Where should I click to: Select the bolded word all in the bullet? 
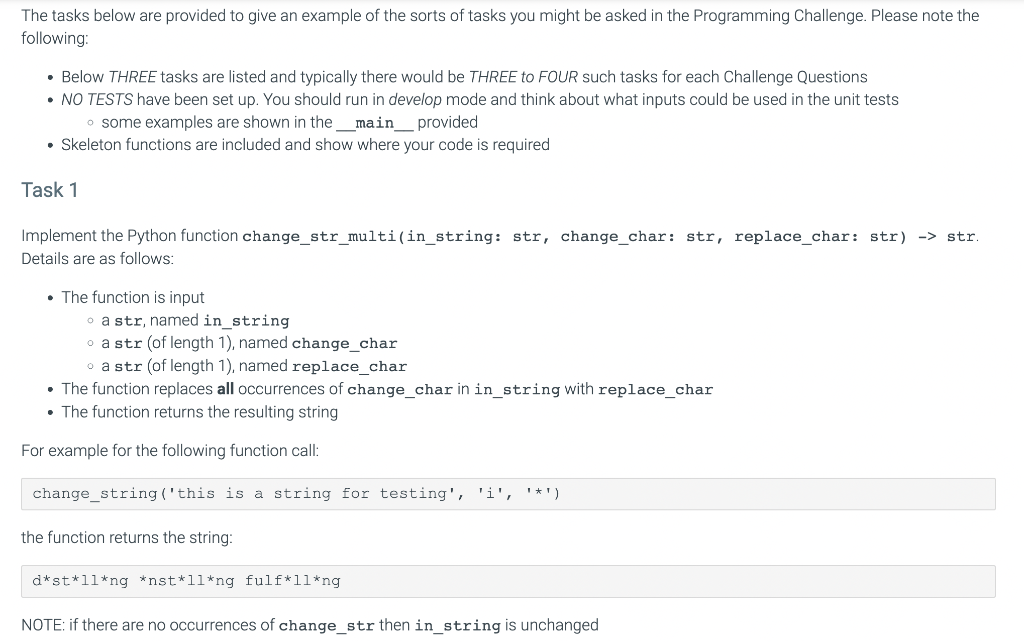point(225,389)
